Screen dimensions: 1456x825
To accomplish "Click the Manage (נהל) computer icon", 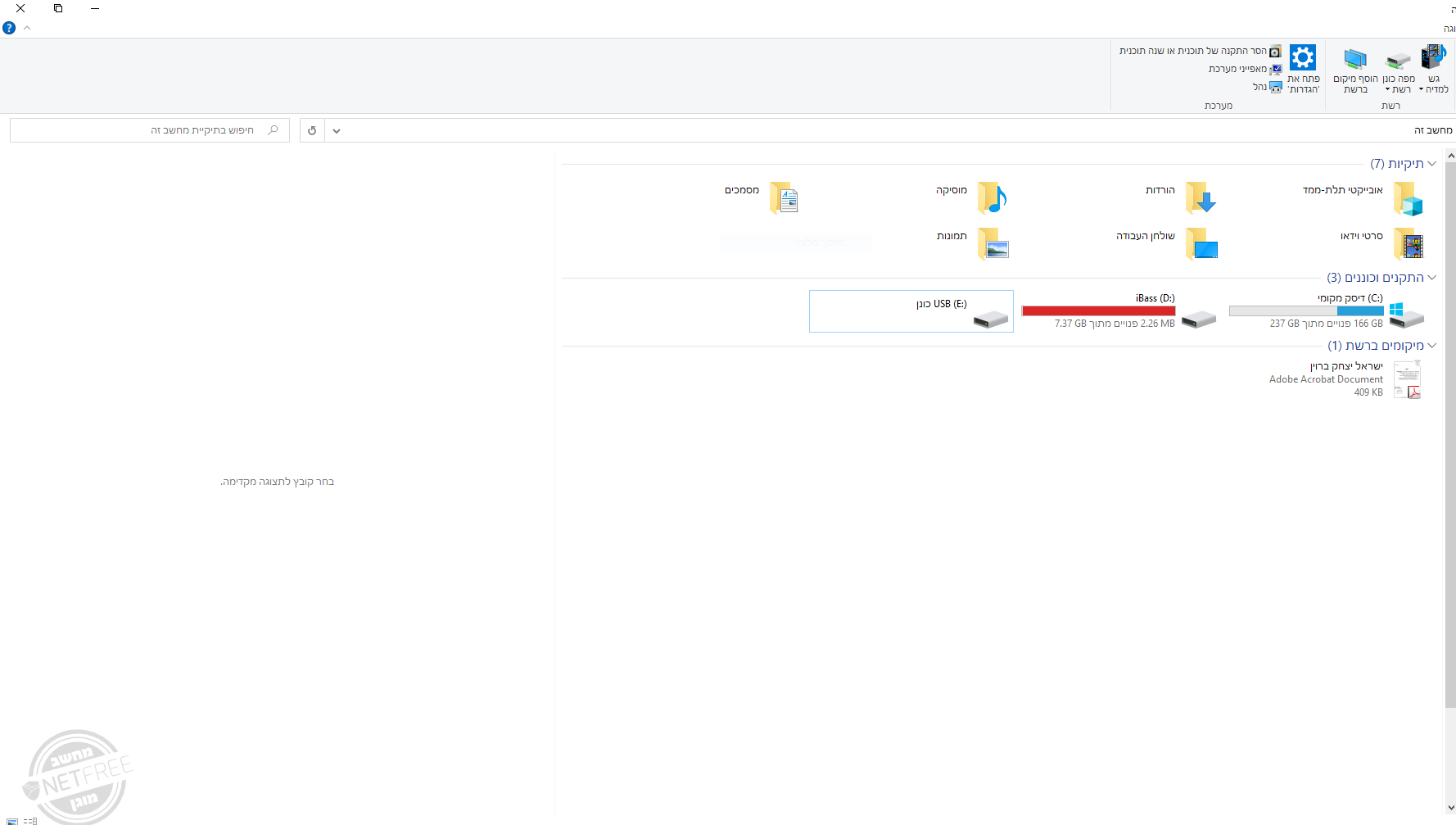I will [x=1276, y=87].
